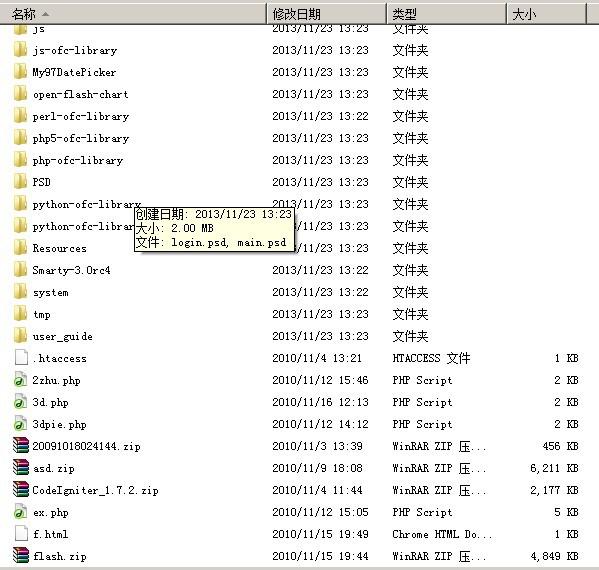
Task: Click the 2zhu.php script icon
Action: click(x=21, y=380)
